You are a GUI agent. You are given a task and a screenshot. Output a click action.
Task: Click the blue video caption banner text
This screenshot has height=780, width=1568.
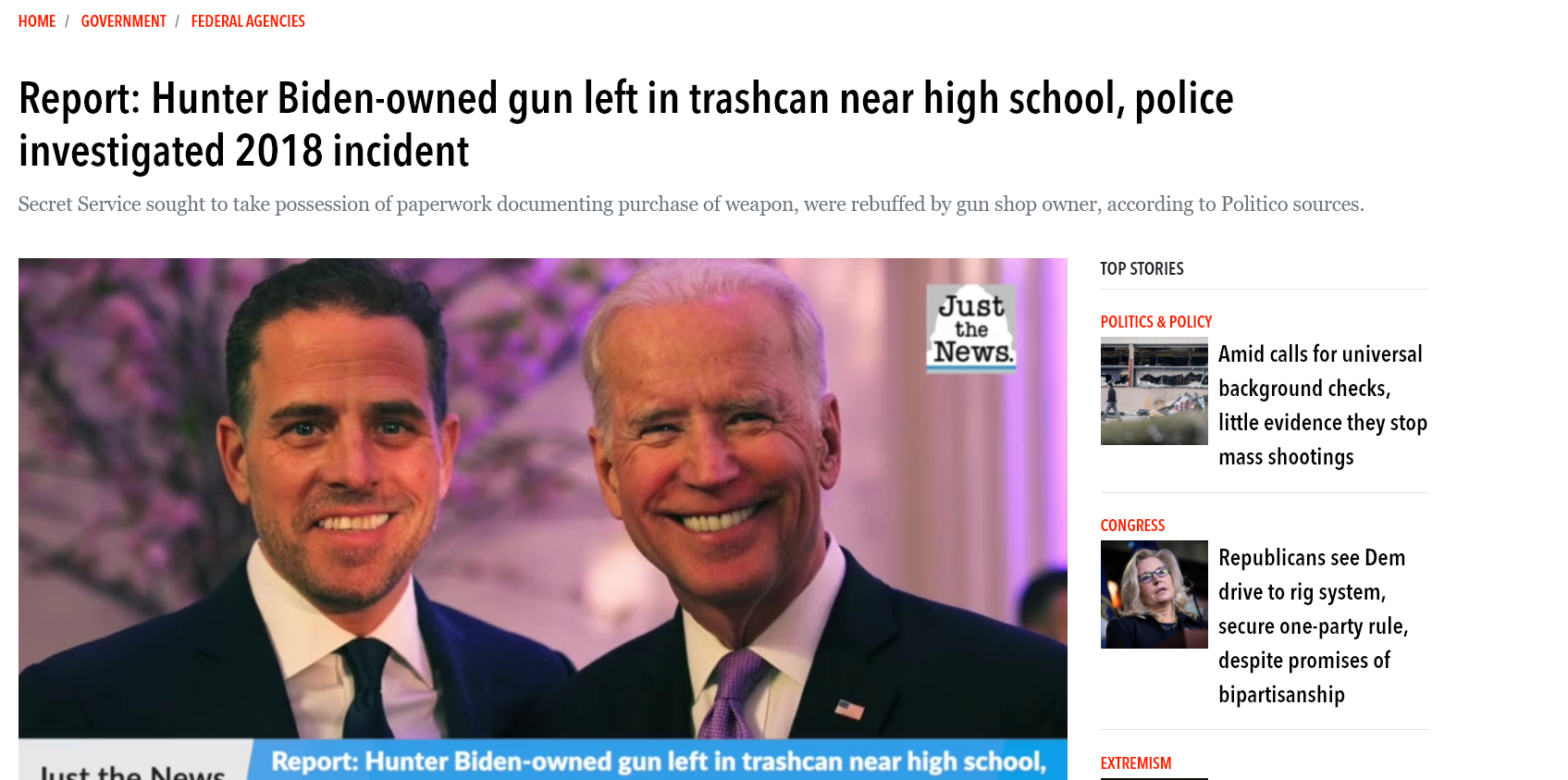tap(659, 761)
